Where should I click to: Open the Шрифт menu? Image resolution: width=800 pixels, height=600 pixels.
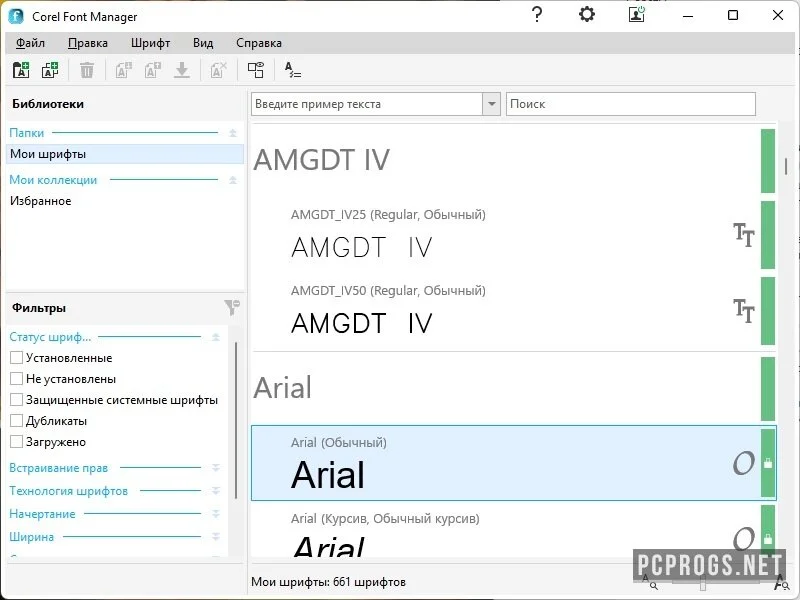[x=151, y=43]
